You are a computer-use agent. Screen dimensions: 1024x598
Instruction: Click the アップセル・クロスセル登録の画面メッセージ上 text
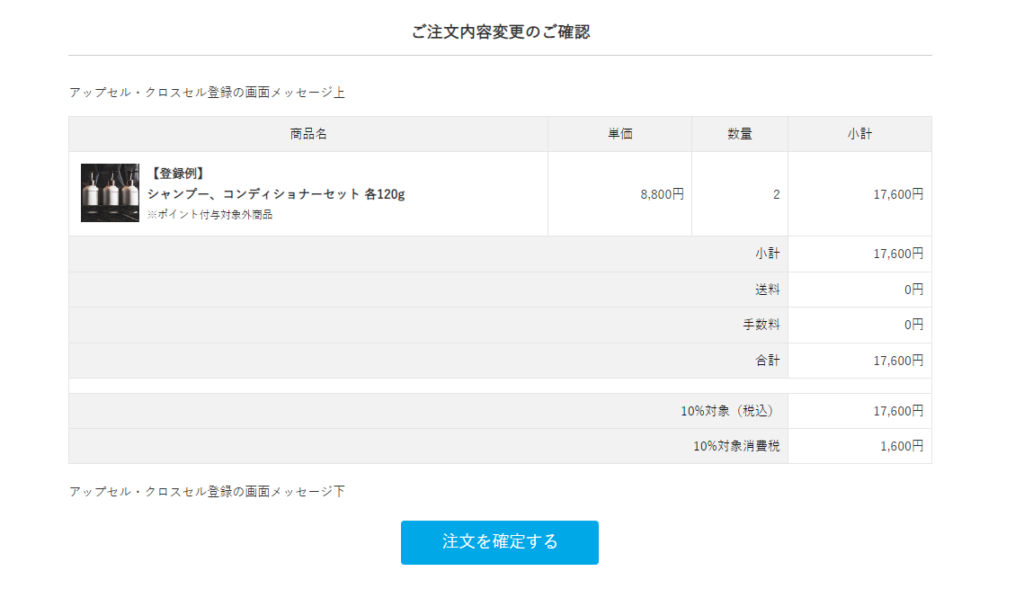click(207, 92)
